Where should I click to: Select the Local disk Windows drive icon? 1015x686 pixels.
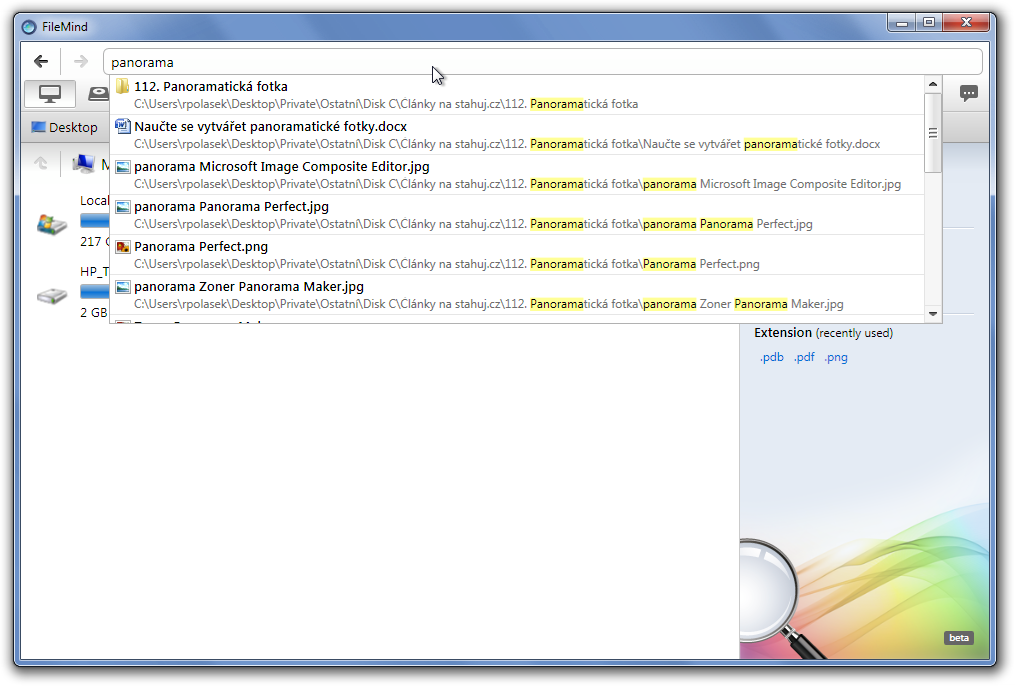52,224
